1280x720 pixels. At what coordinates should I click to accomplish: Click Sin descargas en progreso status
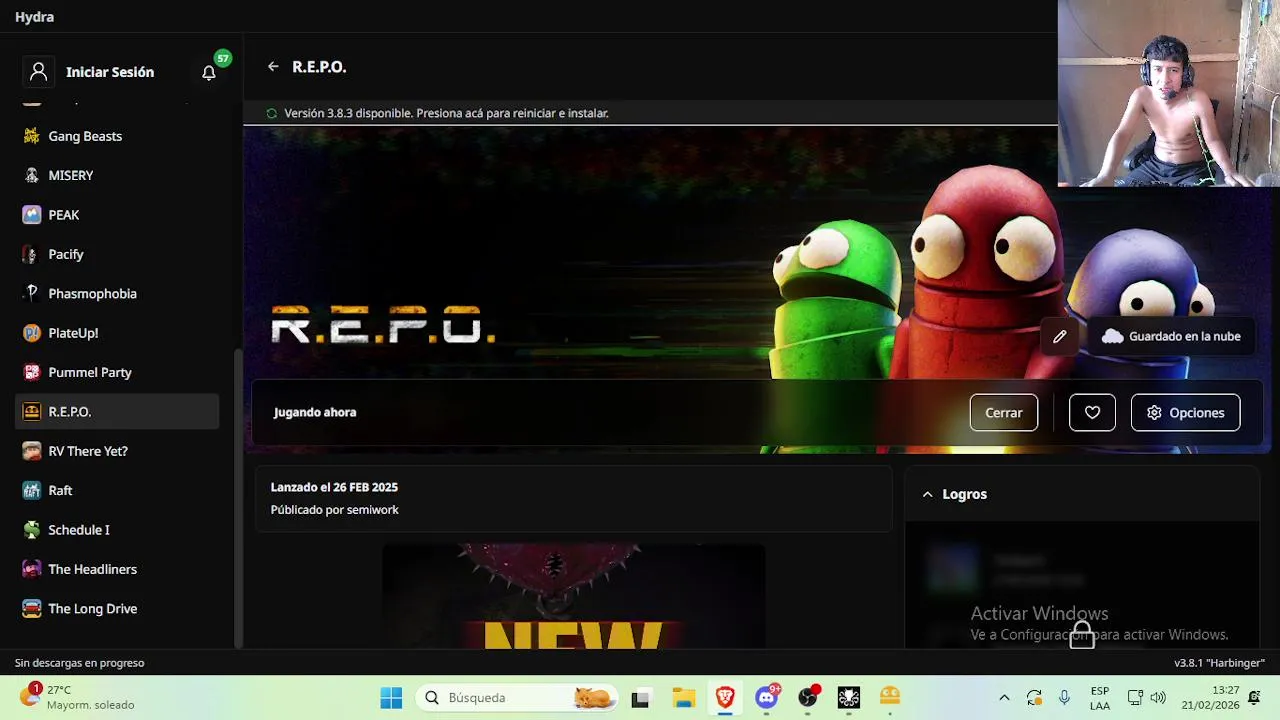coord(80,663)
